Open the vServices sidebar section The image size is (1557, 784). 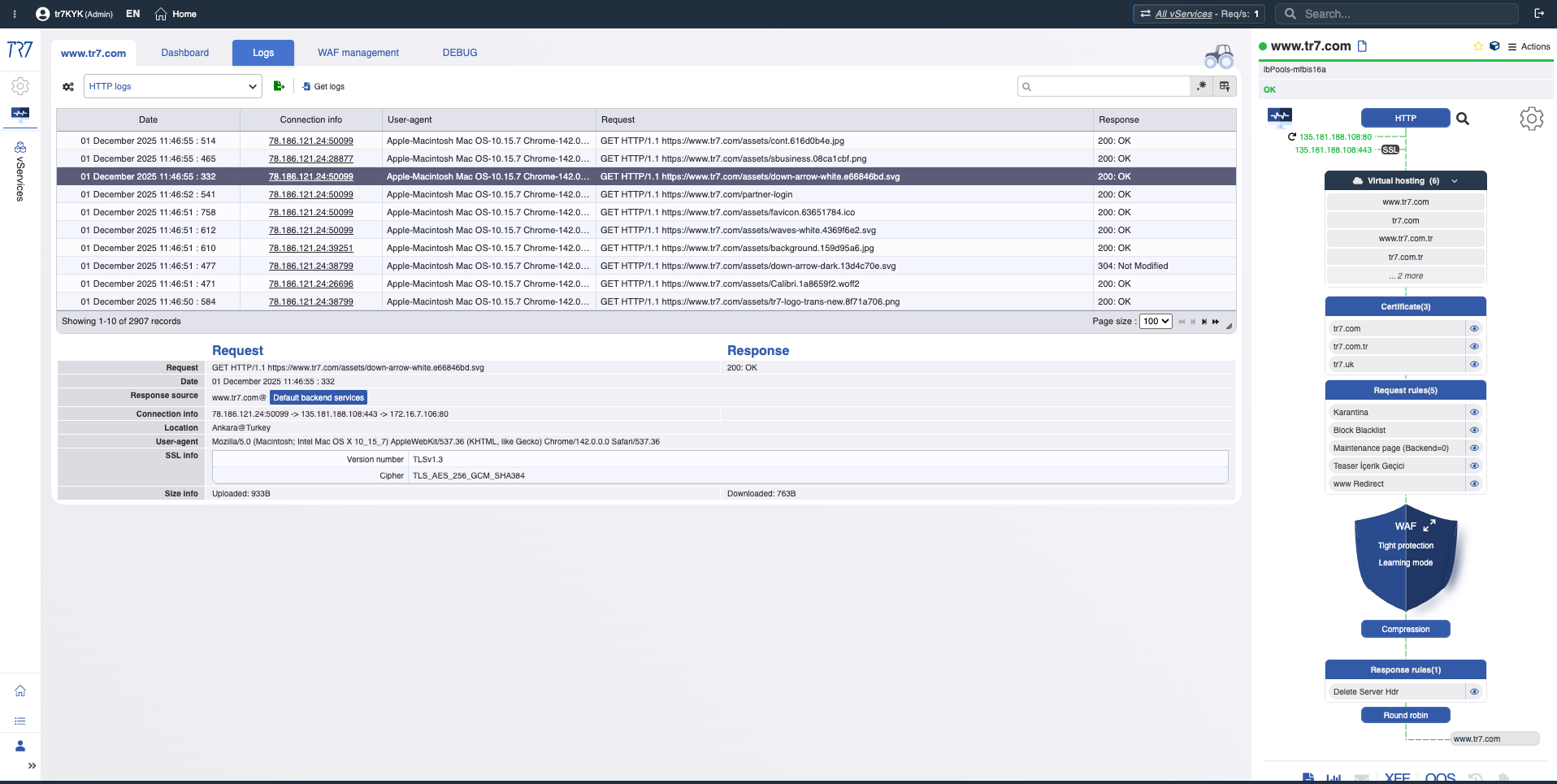(20, 171)
